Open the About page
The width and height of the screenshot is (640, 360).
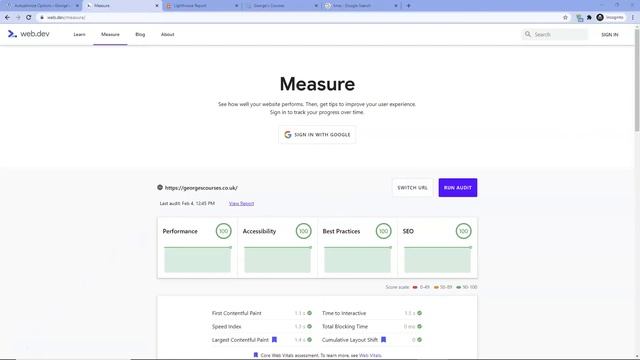[167, 35]
